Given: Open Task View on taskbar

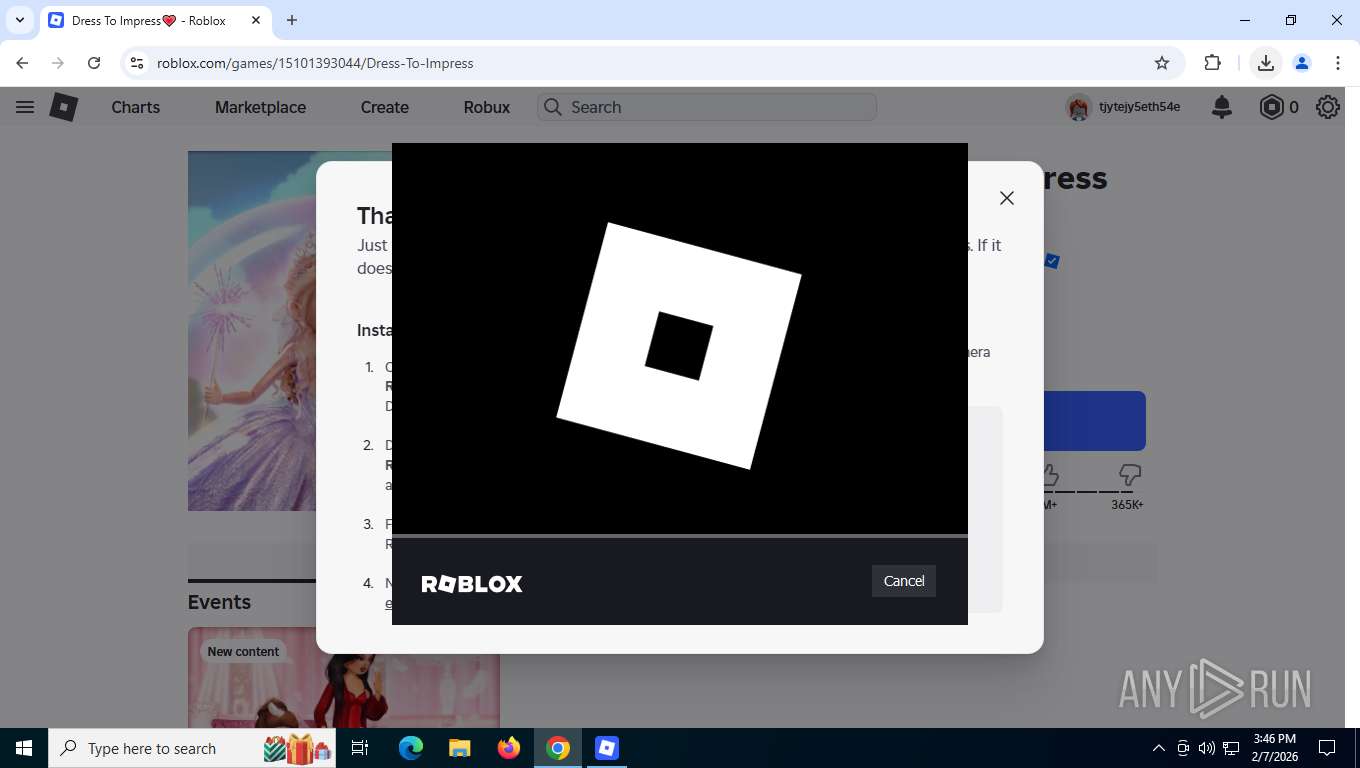Looking at the screenshot, I should pos(360,748).
